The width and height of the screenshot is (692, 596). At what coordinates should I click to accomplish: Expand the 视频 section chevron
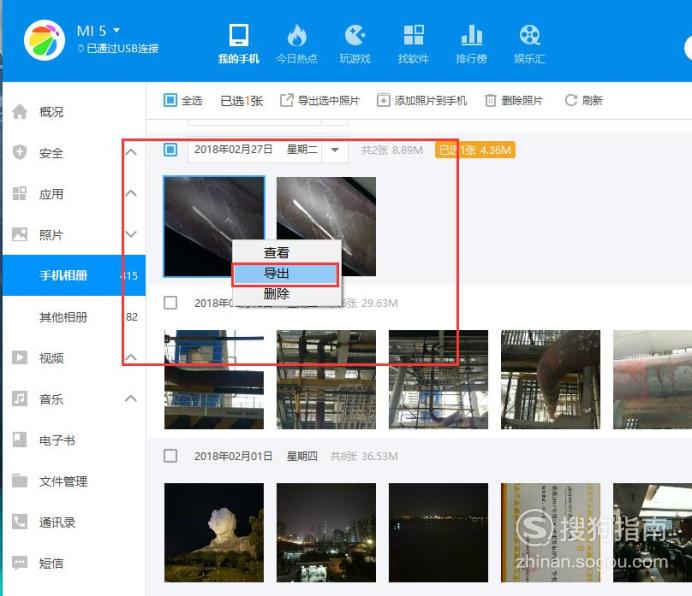131,357
